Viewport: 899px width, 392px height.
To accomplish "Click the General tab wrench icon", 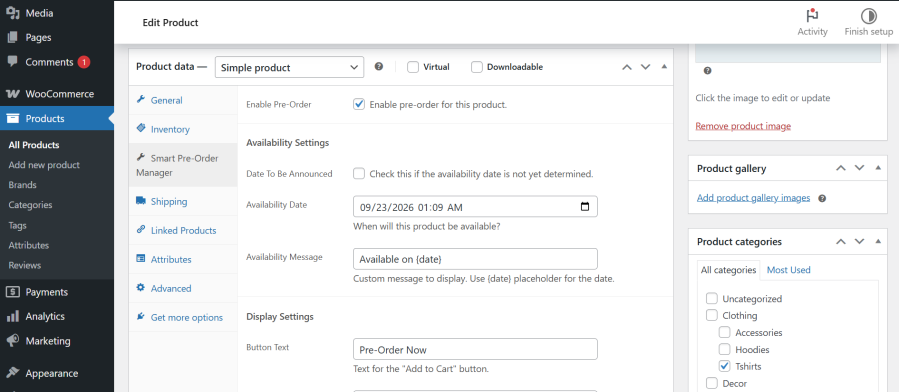I will pyautogui.click(x=140, y=100).
